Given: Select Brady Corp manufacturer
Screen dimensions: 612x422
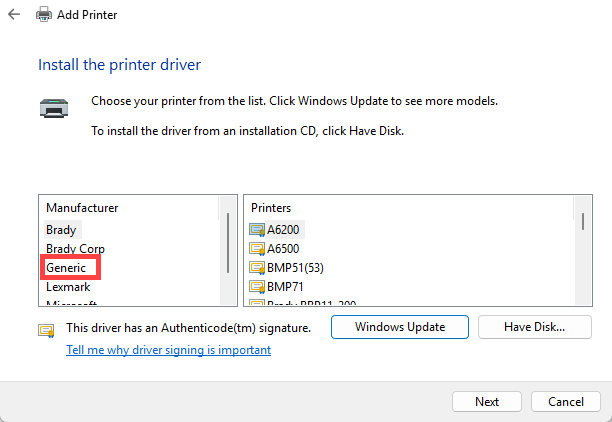Looking at the screenshot, I should point(75,249).
